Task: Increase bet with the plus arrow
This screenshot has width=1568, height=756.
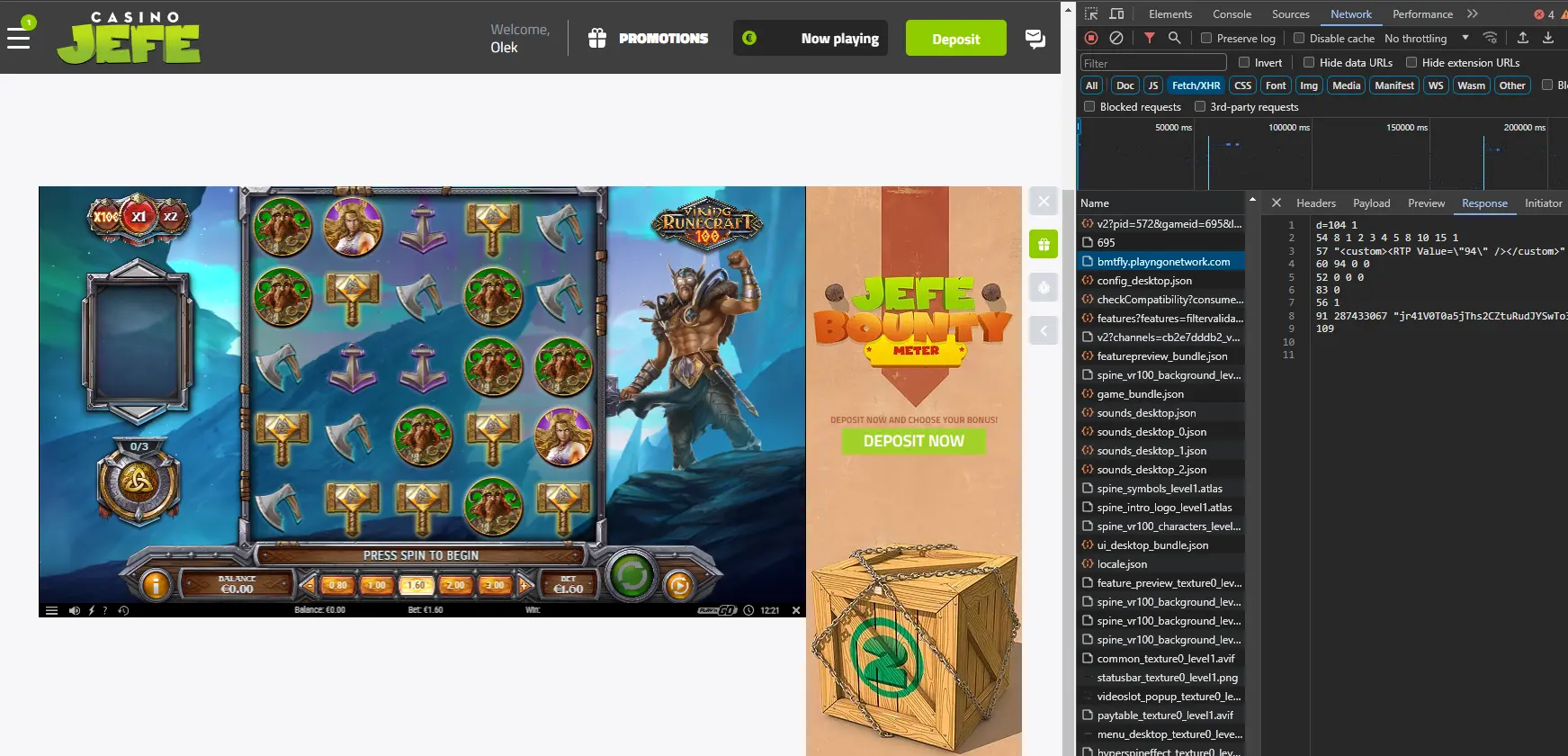Action: click(525, 585)
